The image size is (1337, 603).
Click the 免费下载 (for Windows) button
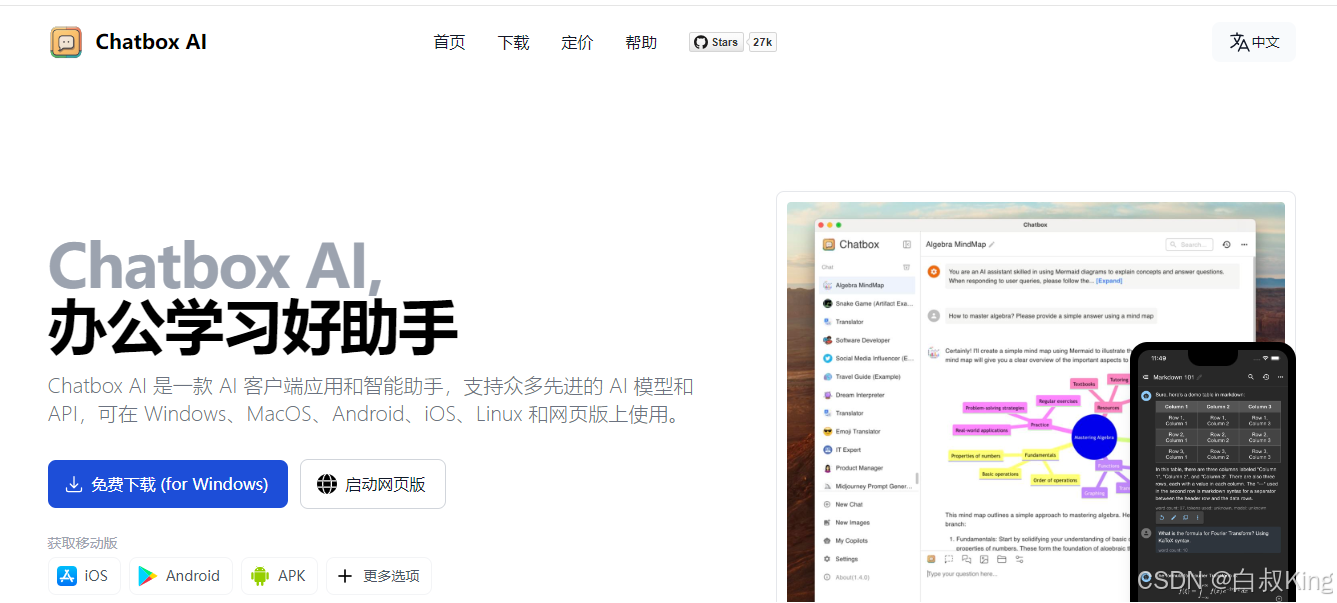point(167,484)
